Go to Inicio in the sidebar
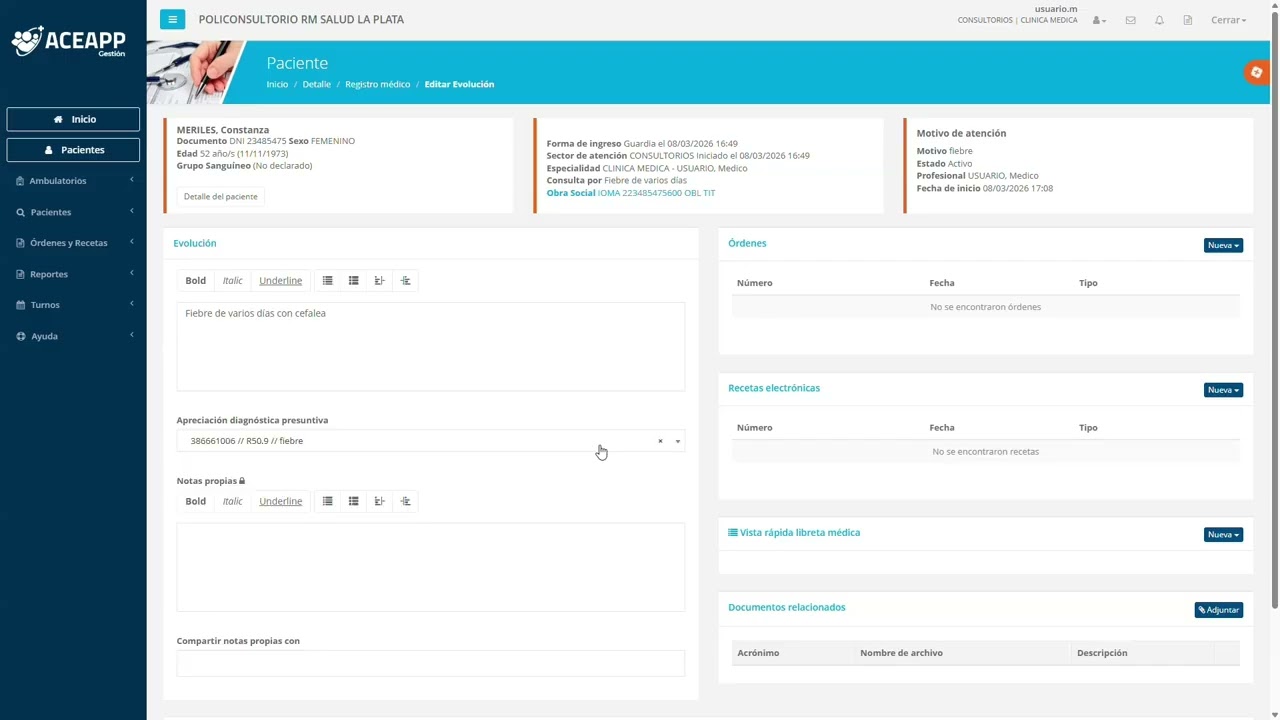This screenshot has height=720, width=1280. pyautogui.click(x=73, y=119)
